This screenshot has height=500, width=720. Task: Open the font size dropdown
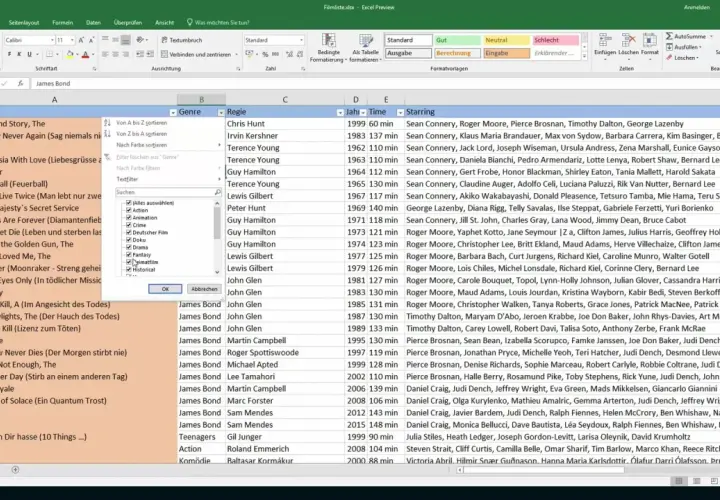tap(72, 40)
